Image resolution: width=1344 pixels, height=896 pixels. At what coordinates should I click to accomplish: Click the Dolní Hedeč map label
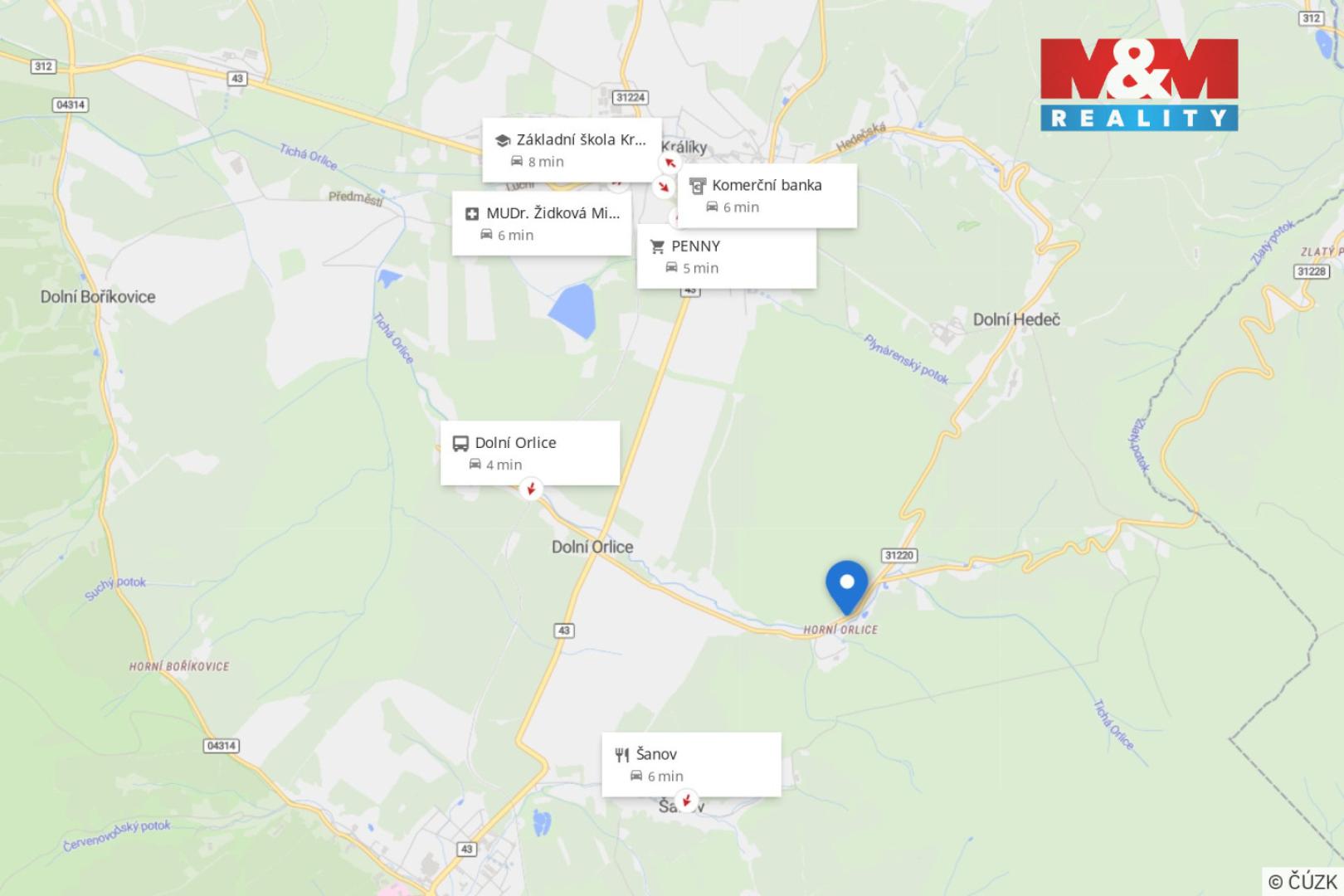click(1016, 319)
